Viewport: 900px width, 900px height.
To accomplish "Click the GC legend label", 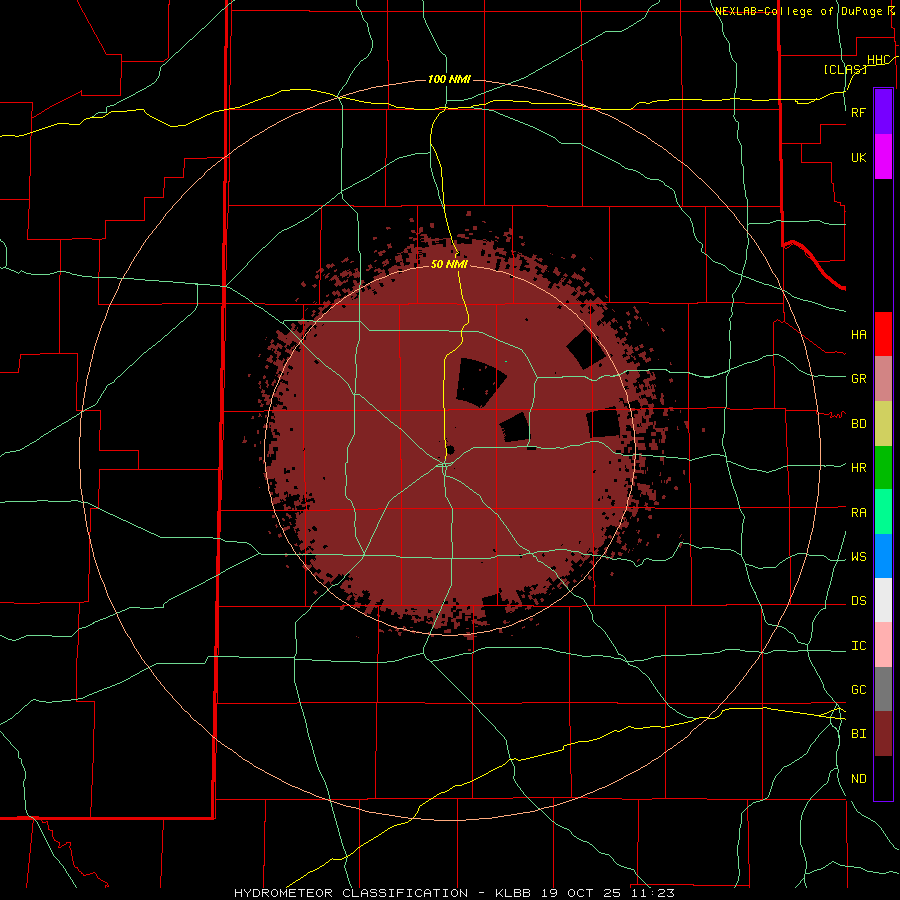I will coord(859,690).
